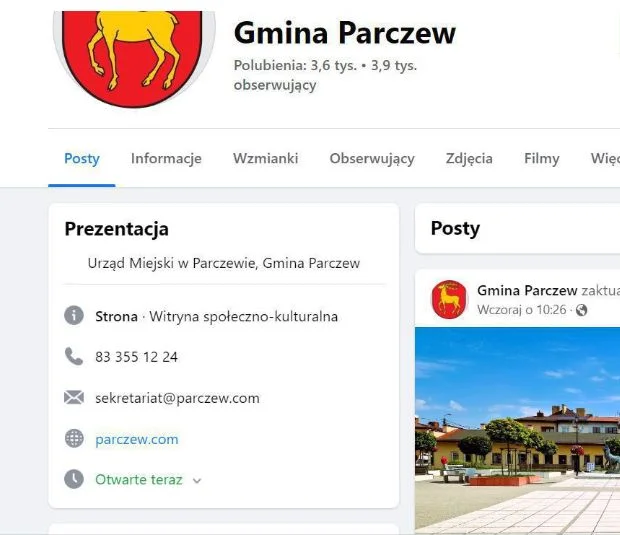Click the public globe icon on post
Viewport: 620px width, 535px height.
(x=582, y=310)
